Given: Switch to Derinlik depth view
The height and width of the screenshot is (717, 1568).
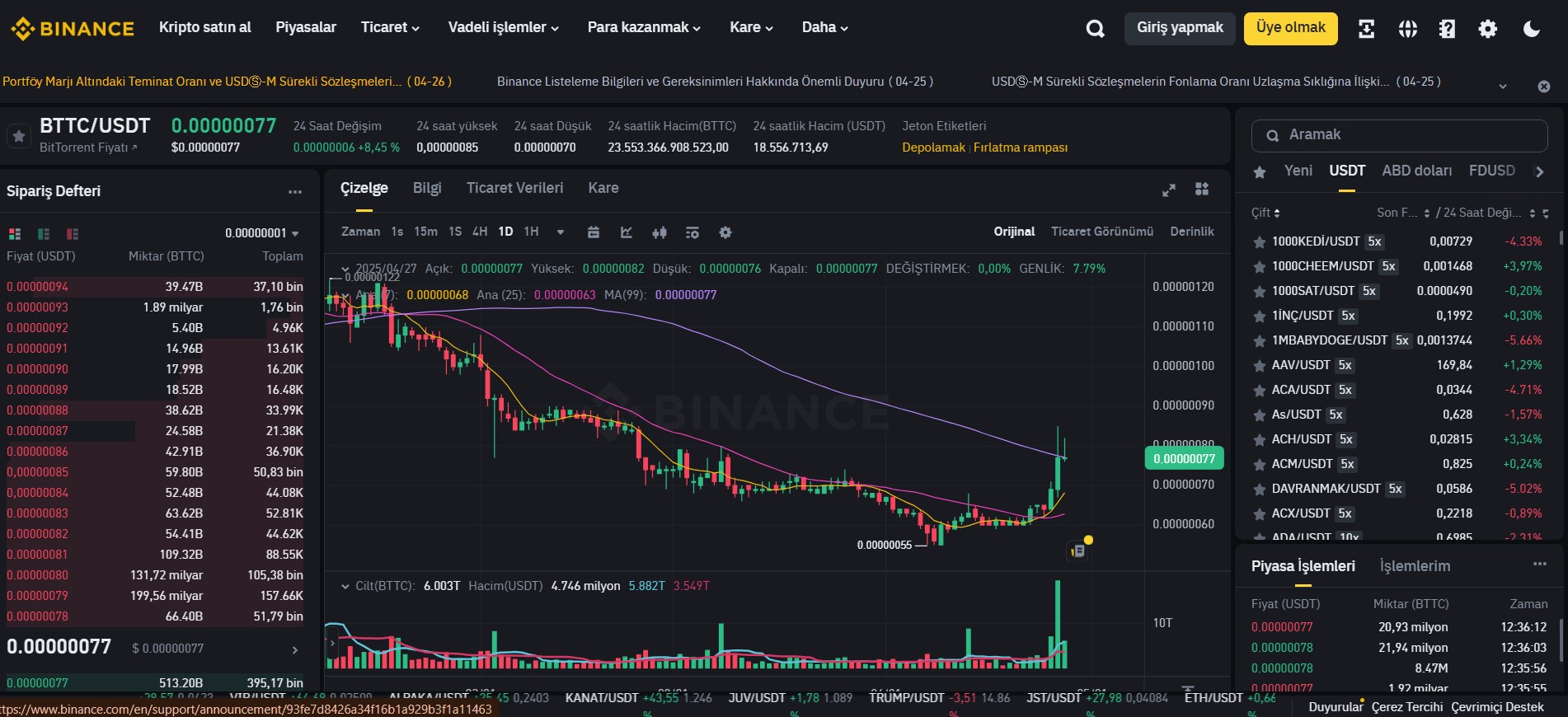Looking at the screenshot, I should (1191, 232).
